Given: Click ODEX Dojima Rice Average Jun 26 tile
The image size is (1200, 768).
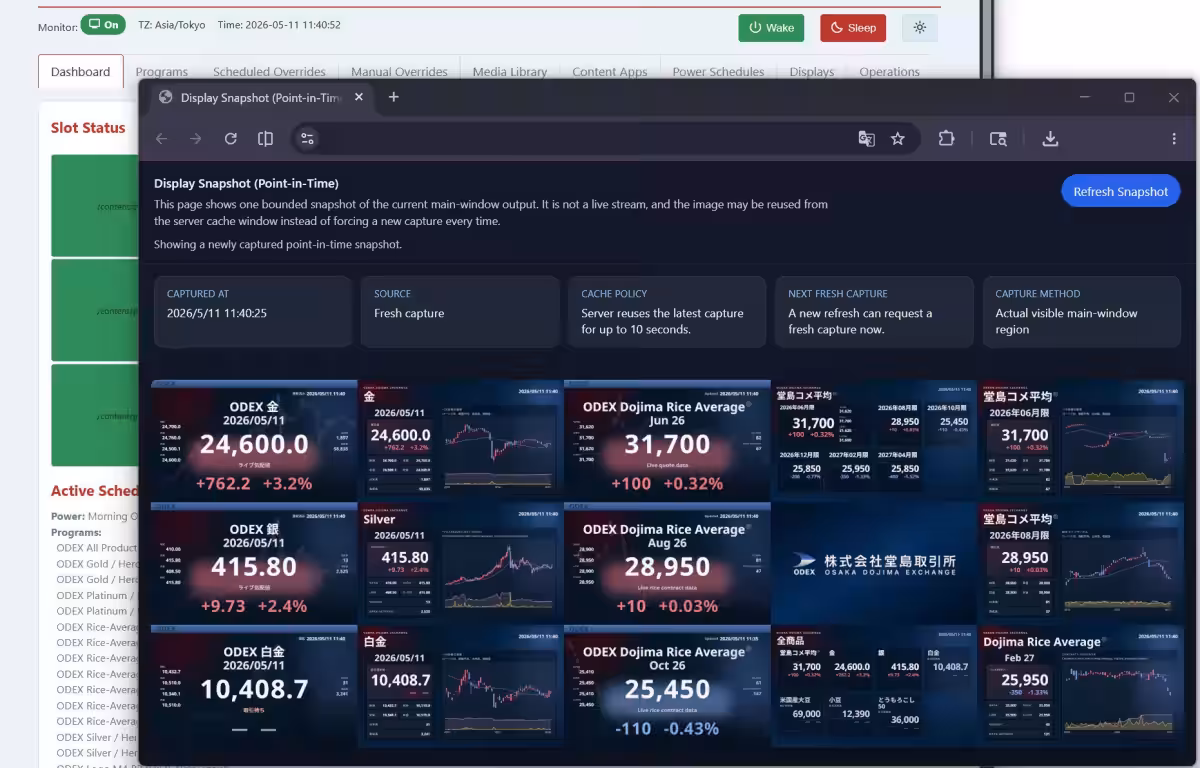Looking at the screenshot, I should tap(667, 439).
